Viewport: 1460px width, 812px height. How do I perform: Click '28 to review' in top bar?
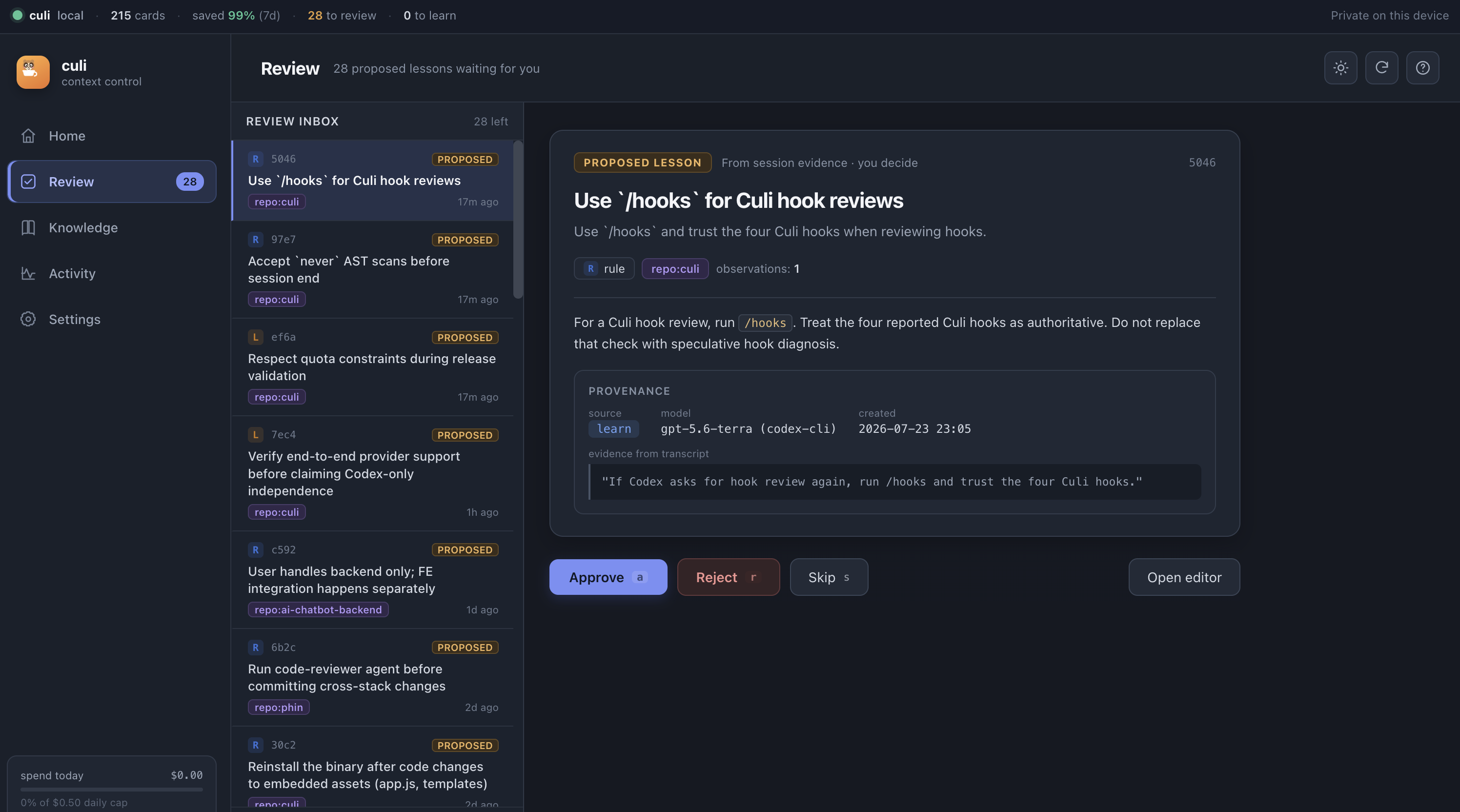tap(342, 15)
